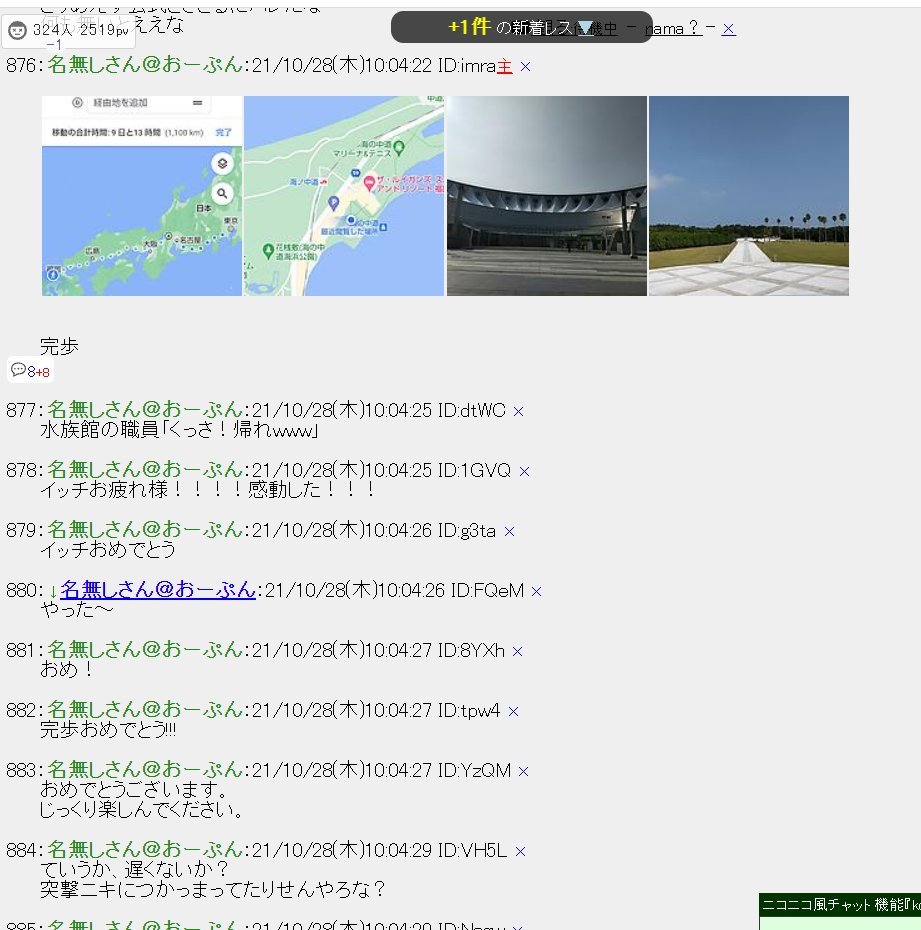Click the viewer count smiley icon
This screenshot has height=930, width=921.
(x=18, y=31)
